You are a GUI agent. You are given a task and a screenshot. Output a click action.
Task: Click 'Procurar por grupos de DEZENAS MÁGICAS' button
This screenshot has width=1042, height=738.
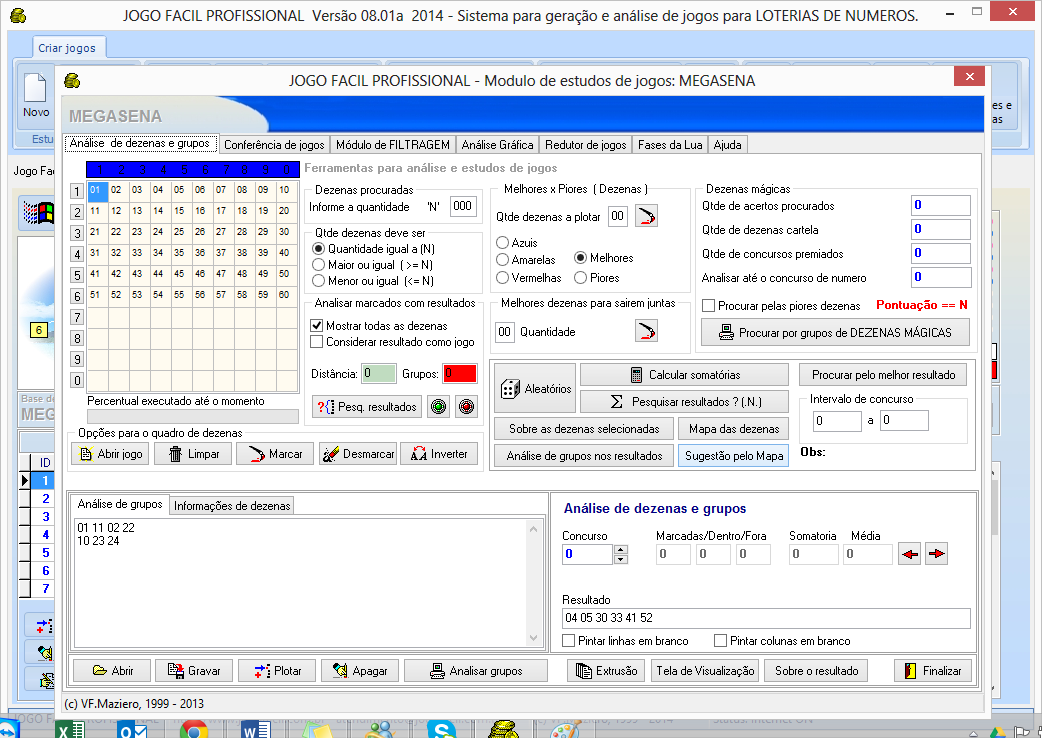(837, 333)
